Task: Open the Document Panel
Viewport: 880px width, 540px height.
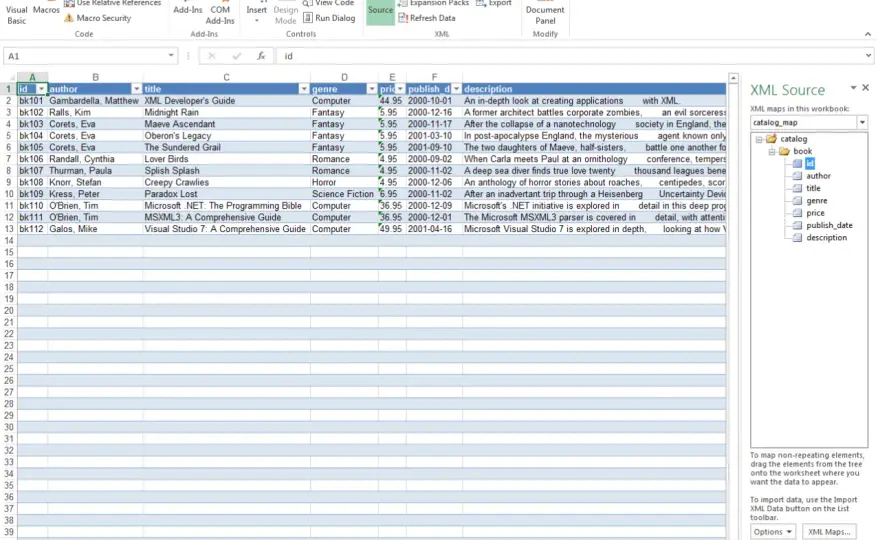Action: point(545,14)
